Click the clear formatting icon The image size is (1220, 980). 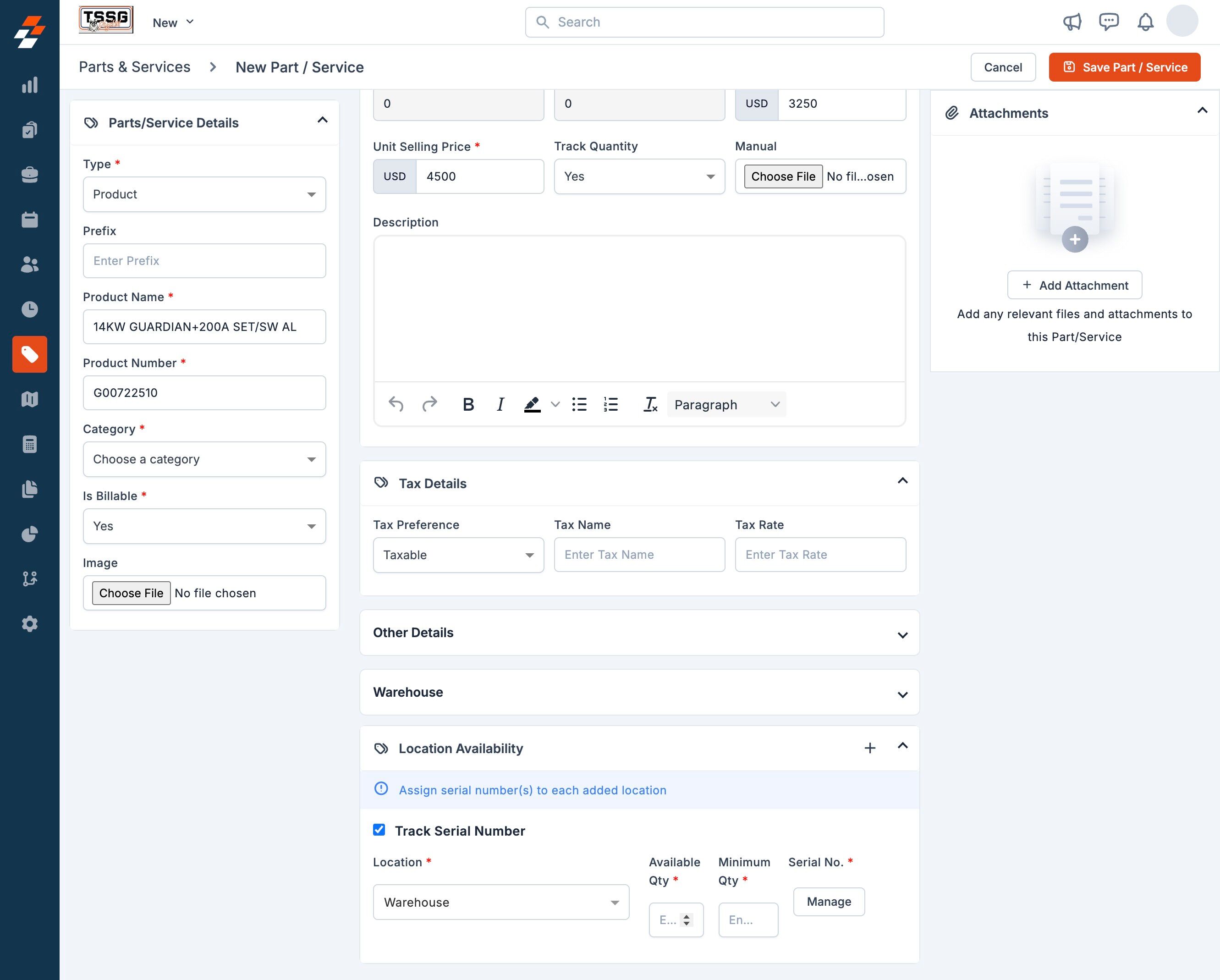(x=650, y=405)
